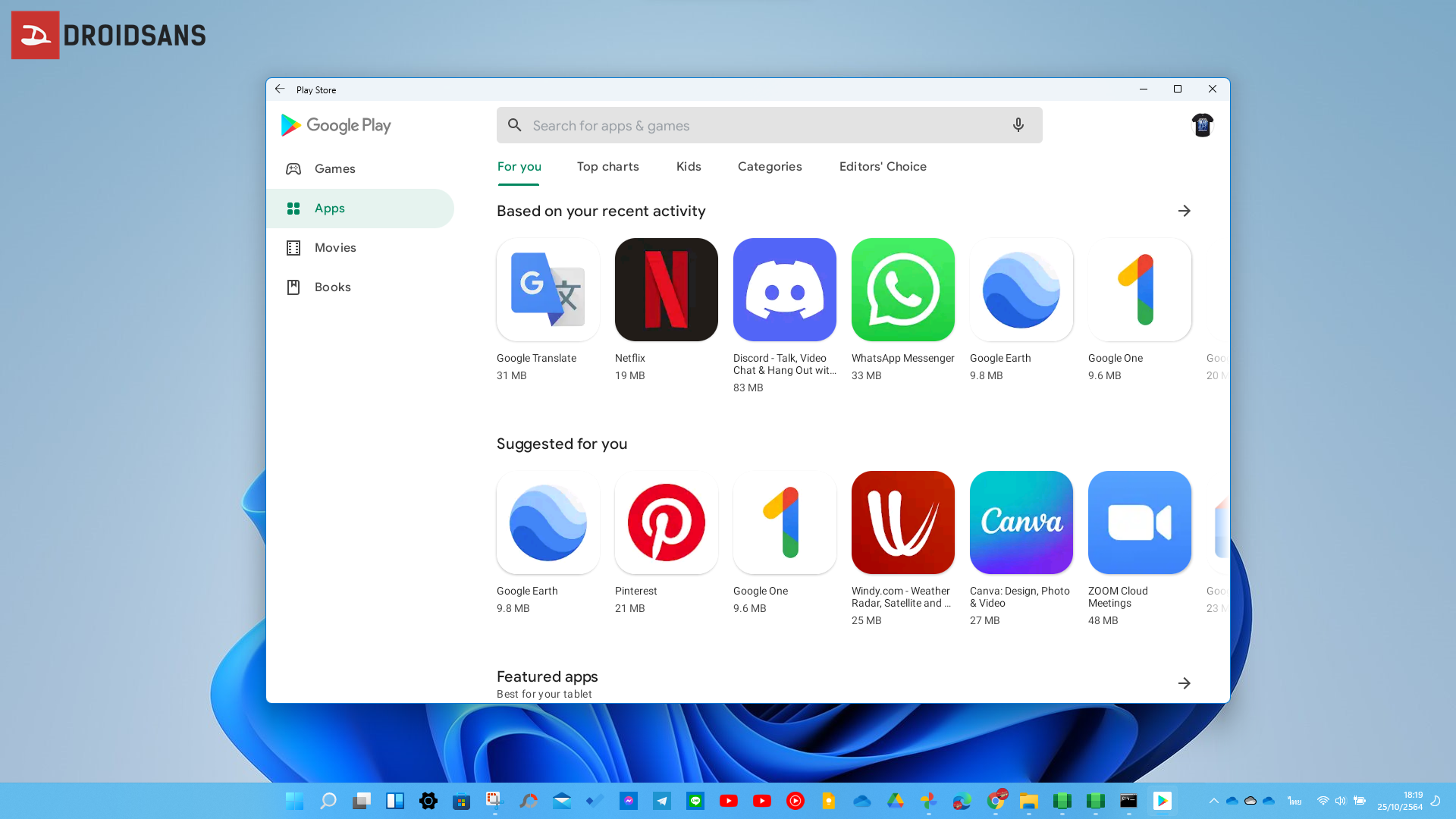Show hidden icons in the system tray
1456x819 pixels.
pyautogui.click(x=1213, y=801)
